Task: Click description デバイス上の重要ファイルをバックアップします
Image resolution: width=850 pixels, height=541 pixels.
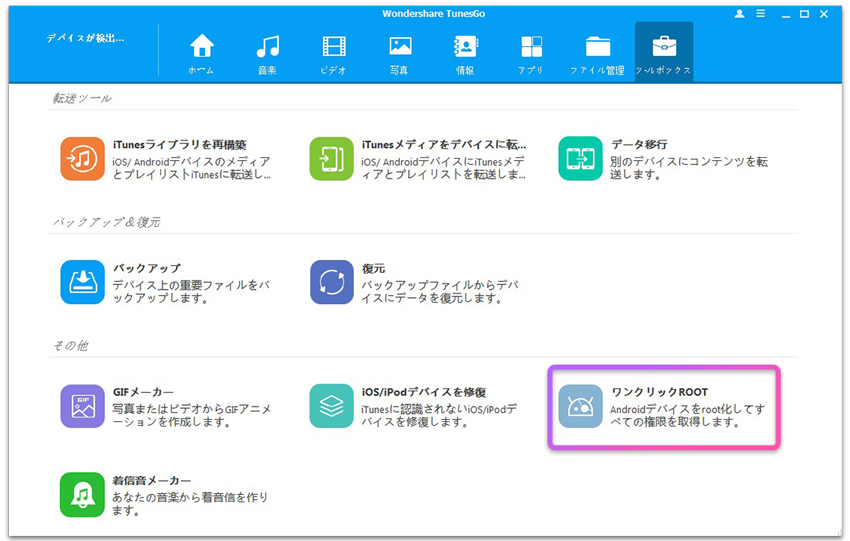Action: pyautogui.click(x=191, y=292)
